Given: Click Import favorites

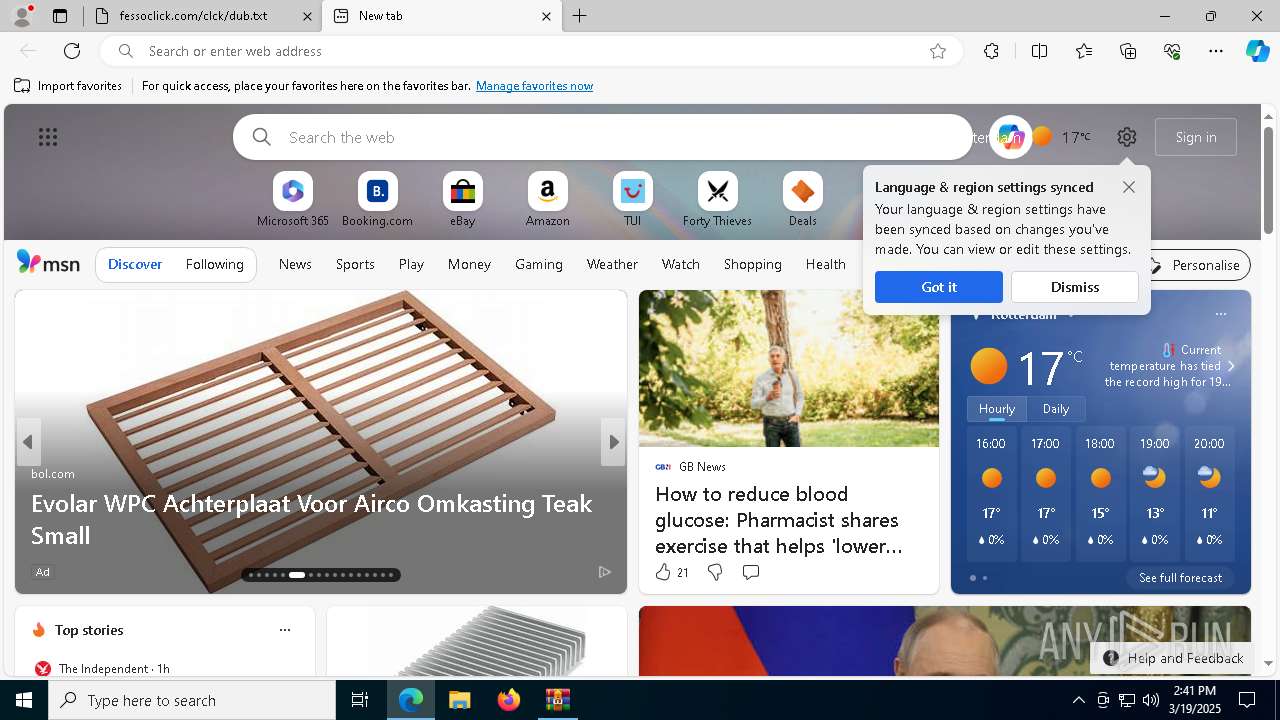Looking at the screenshot, I should pyautogui.click(x=68, y=86).
